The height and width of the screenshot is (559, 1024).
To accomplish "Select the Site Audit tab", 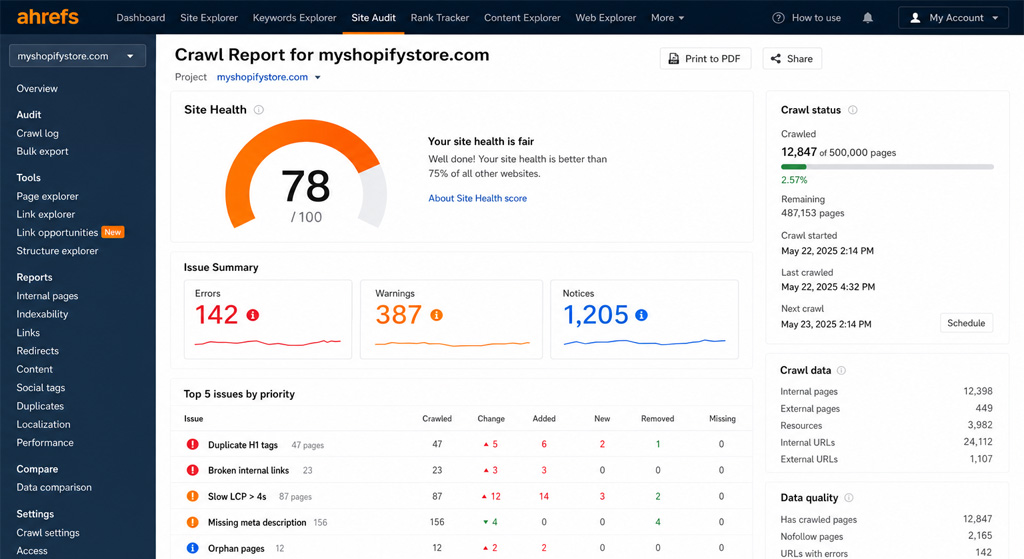I will click(x=374, y=18).
